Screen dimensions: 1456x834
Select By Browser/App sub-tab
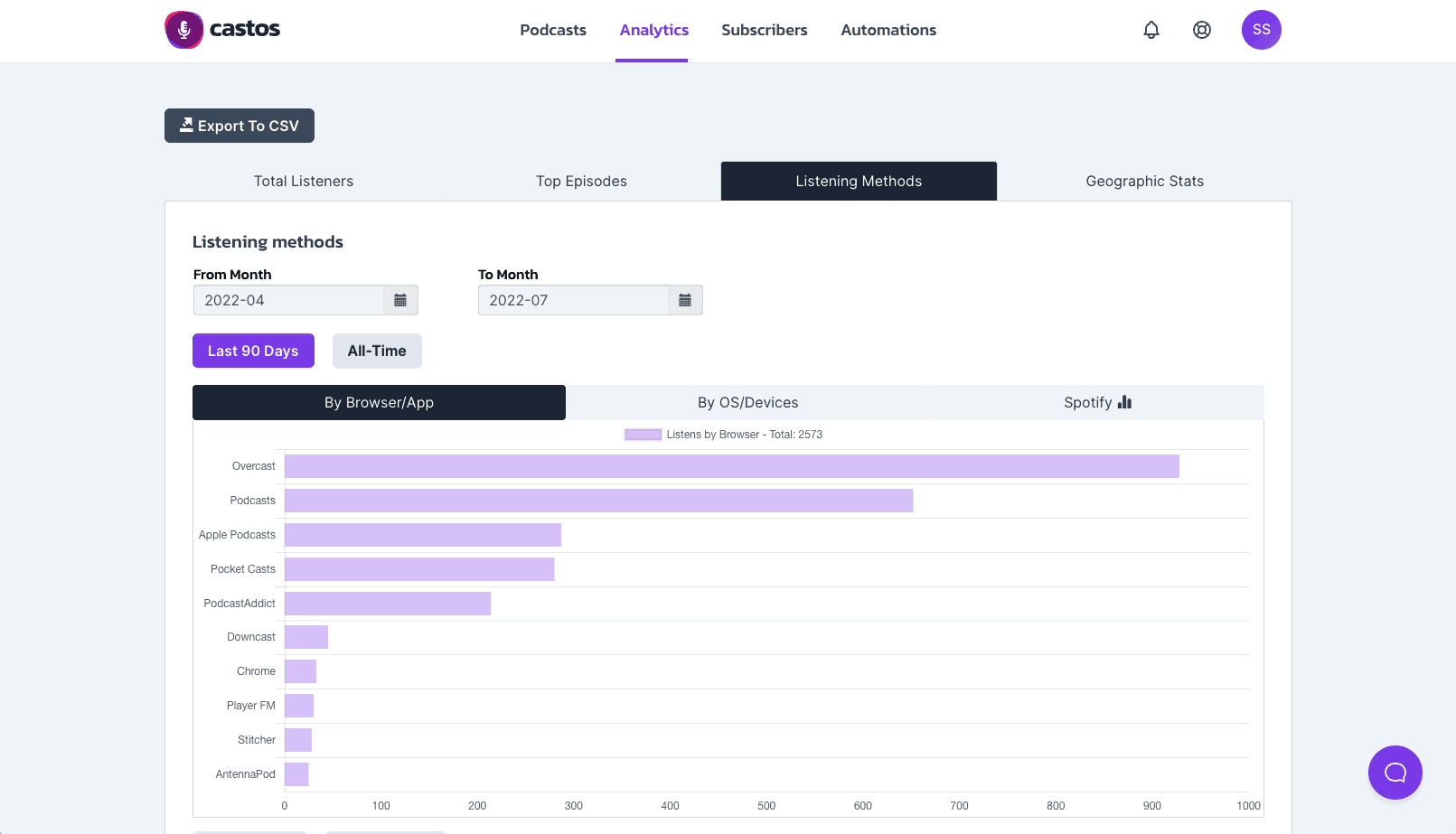[x=379, y=402]
